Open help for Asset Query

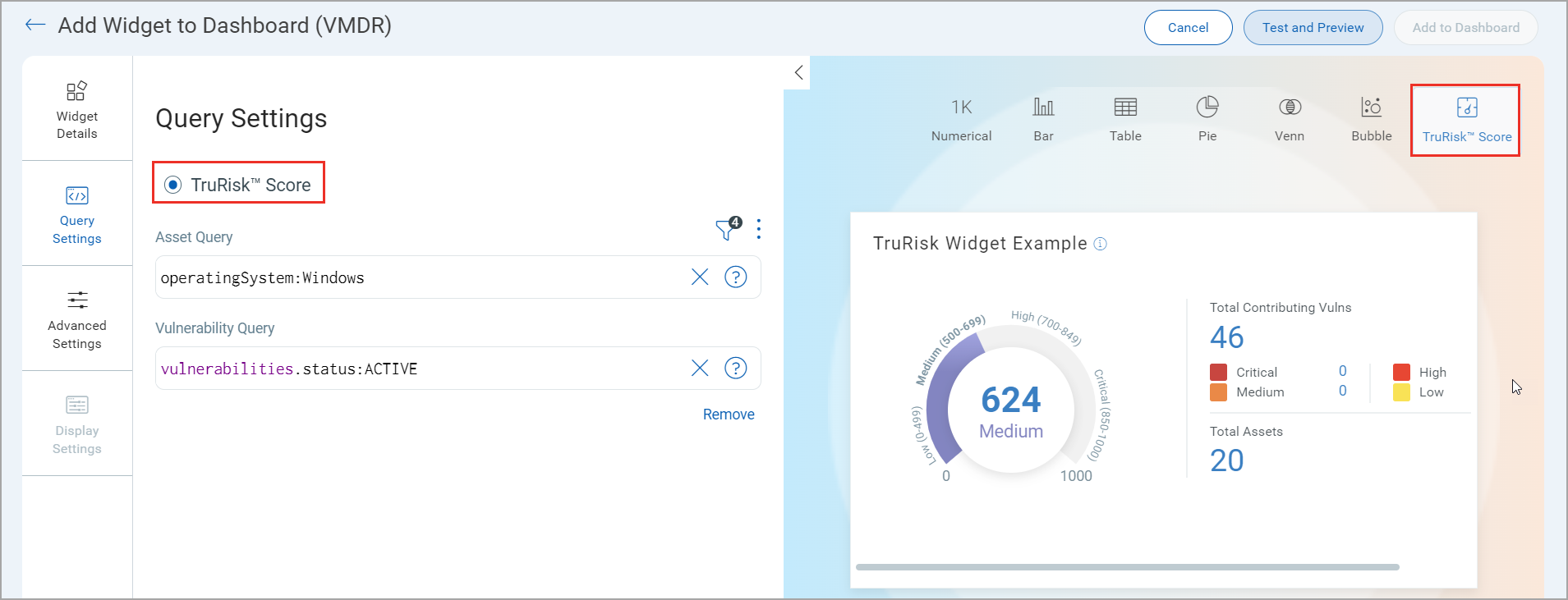(x=736, y=277)
